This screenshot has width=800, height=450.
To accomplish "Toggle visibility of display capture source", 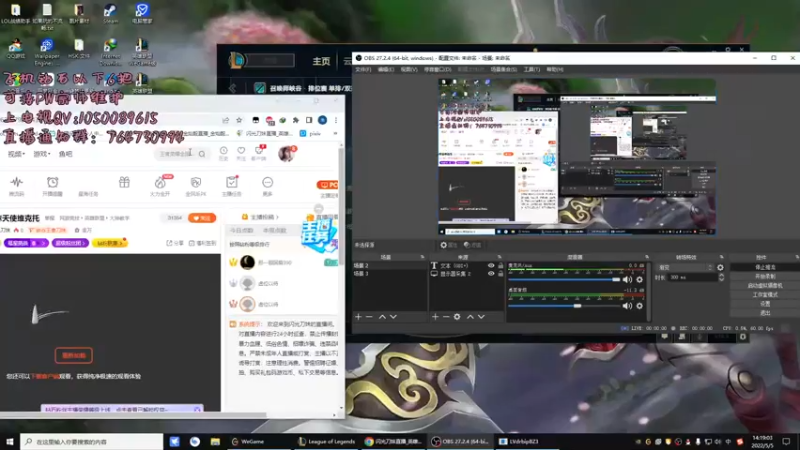I will click(491, 274).
